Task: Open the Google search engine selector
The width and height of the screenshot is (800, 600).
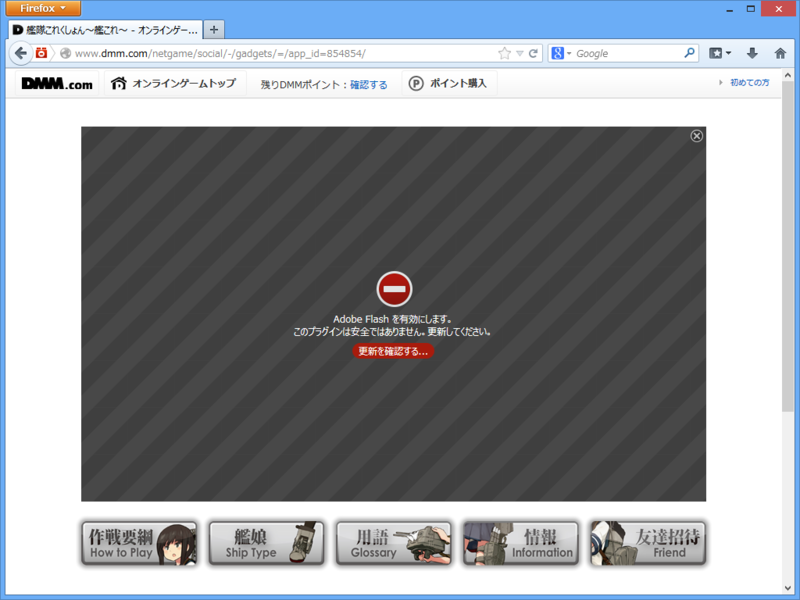Action: 561,53
